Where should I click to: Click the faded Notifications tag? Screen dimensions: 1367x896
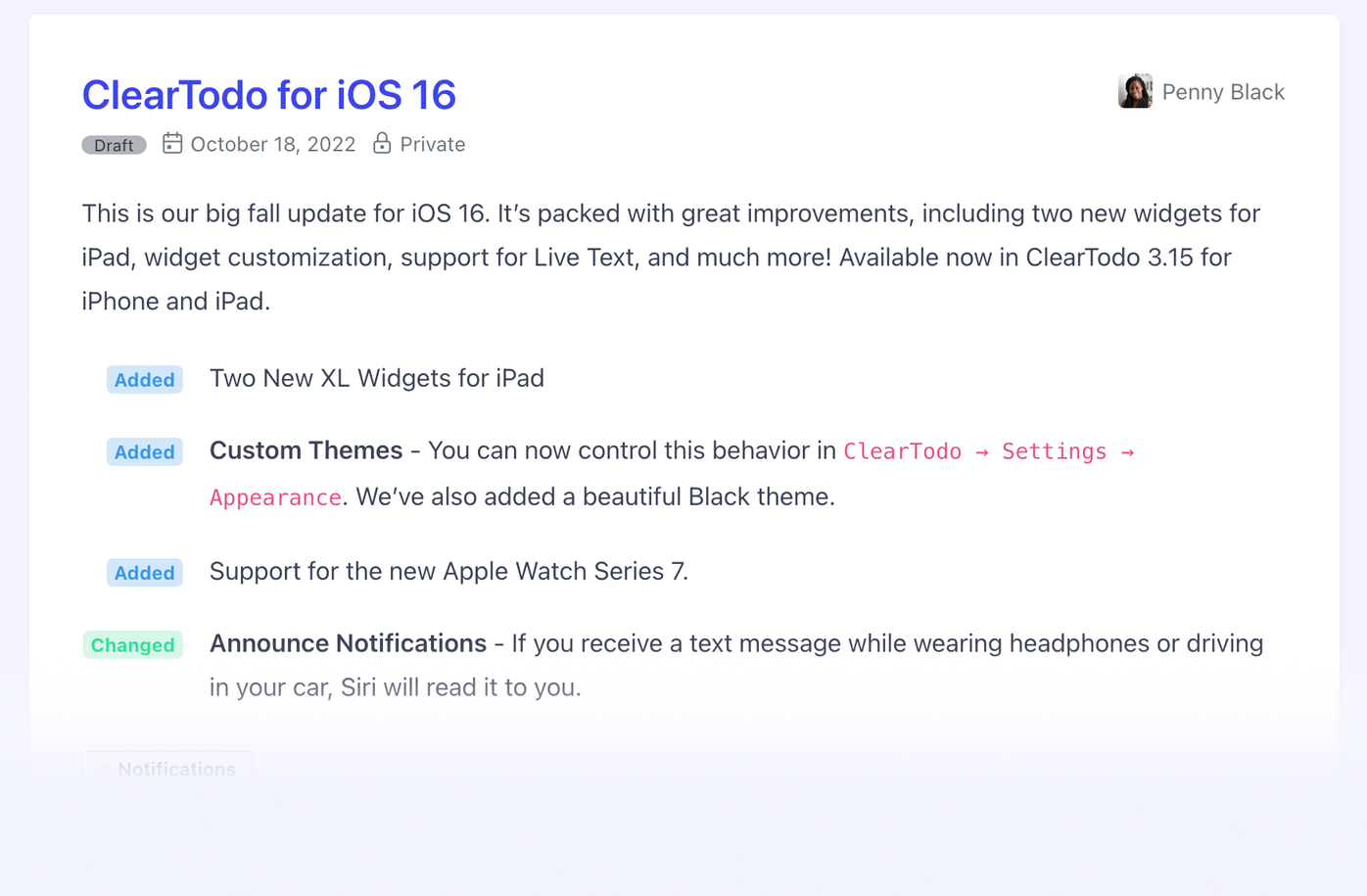tap(167, 769)
